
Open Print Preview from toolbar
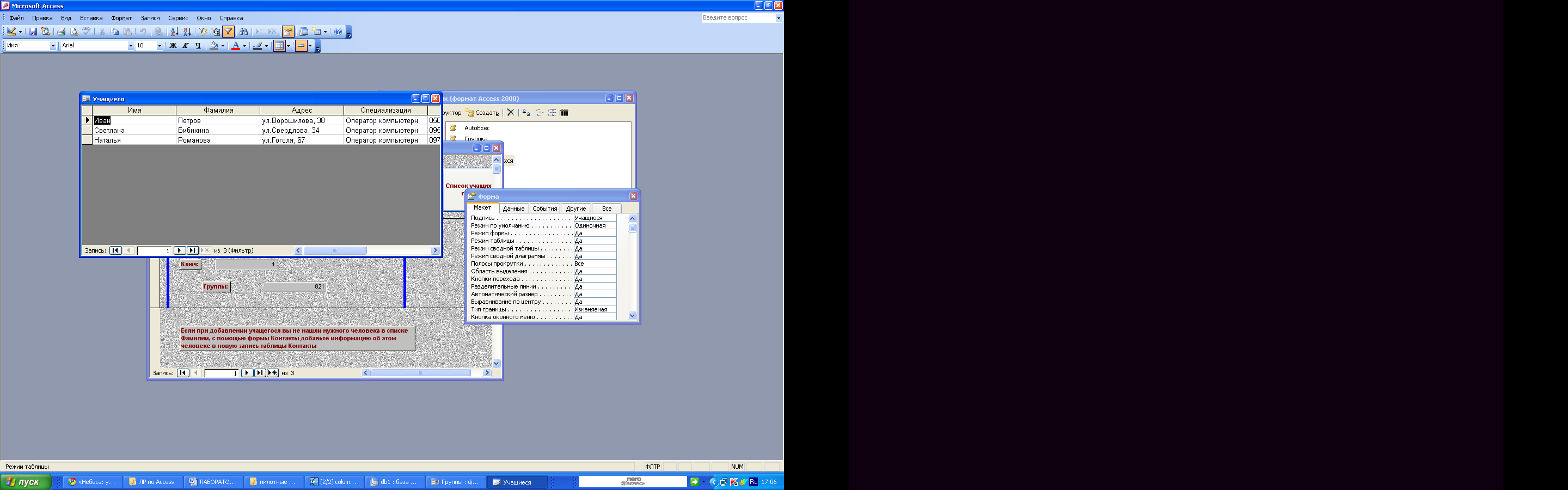[73, 32]
